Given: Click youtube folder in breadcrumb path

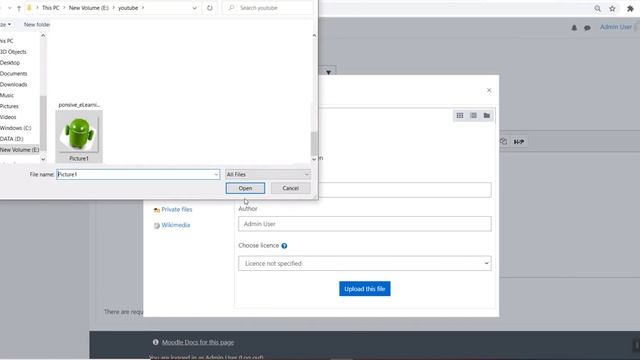Looking at the screenshot, I should click(128, 8).
